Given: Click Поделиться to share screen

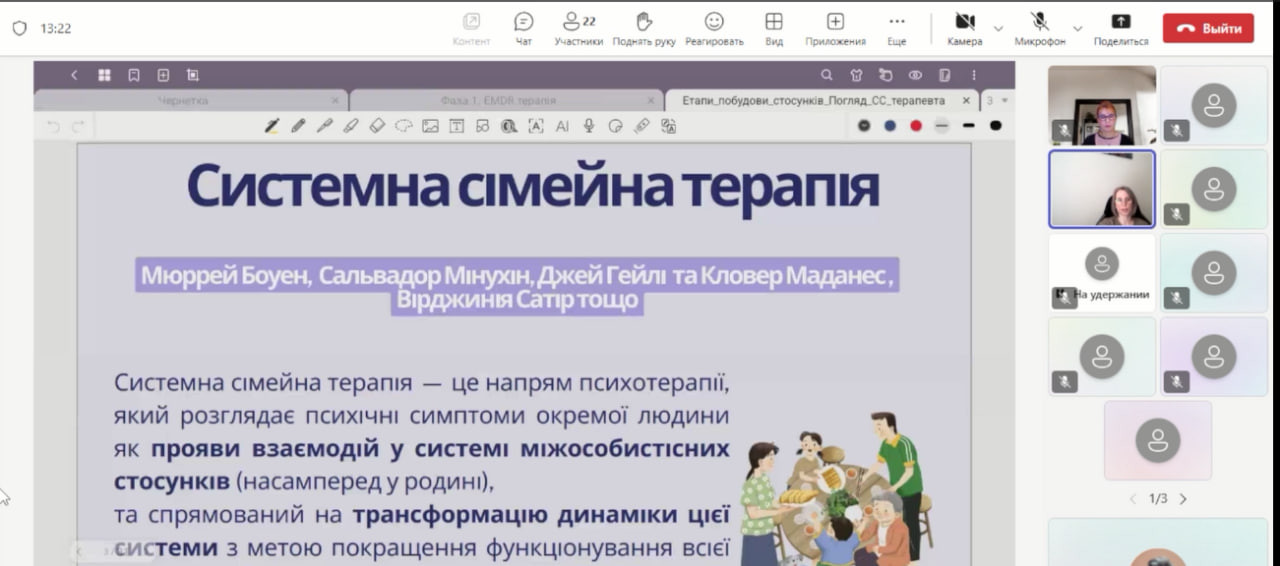Looking at the screenshot, I should tap(1121, 28).
